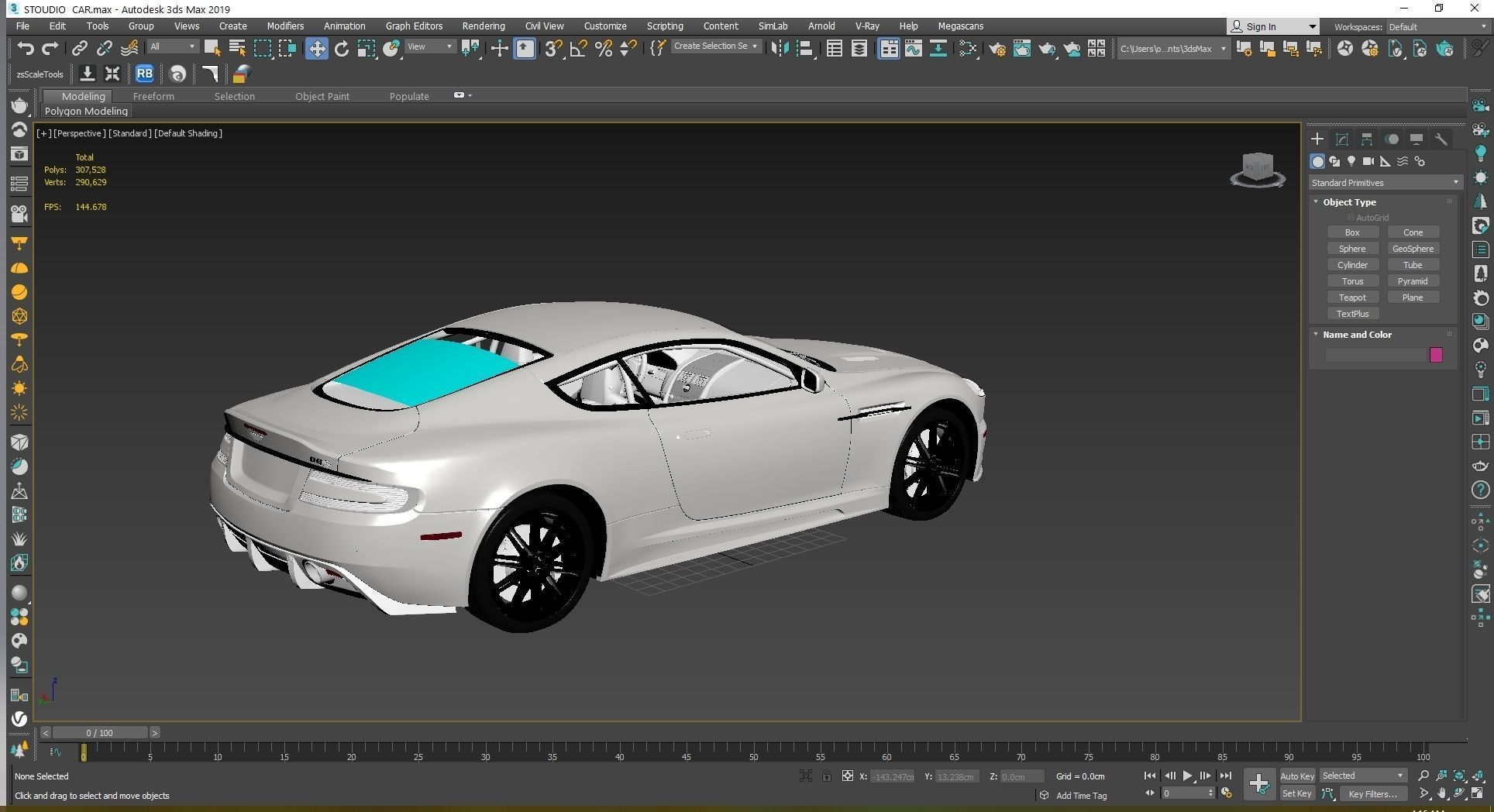Open the Display command panel tab

(x=1417, y=139)
